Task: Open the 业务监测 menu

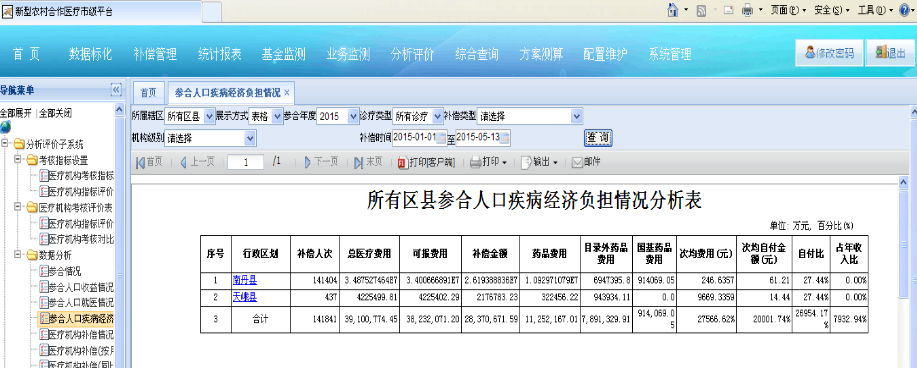Action: pyautogui.click(x=348, y=54)
